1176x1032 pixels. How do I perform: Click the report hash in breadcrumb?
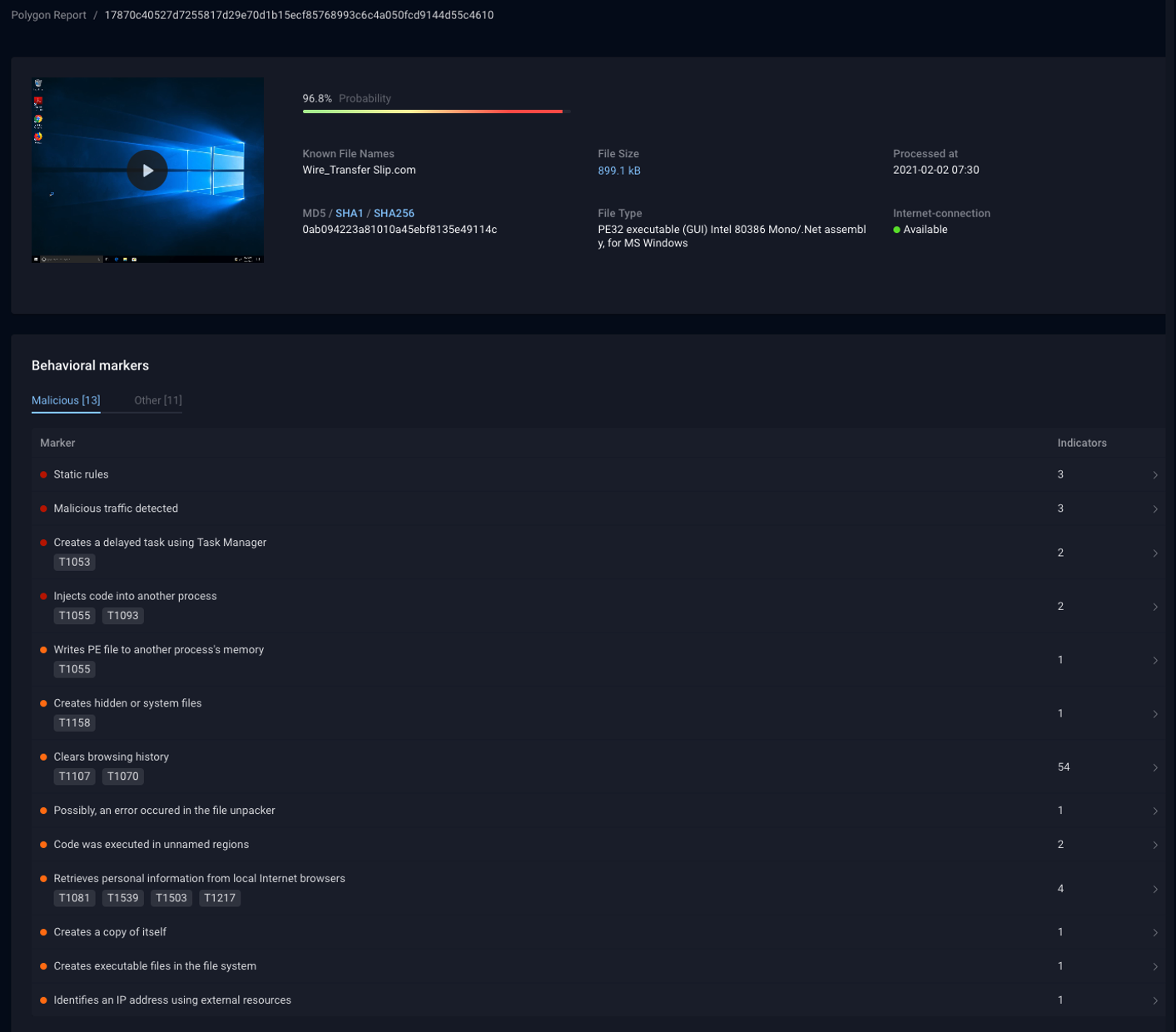click(299, 15)
